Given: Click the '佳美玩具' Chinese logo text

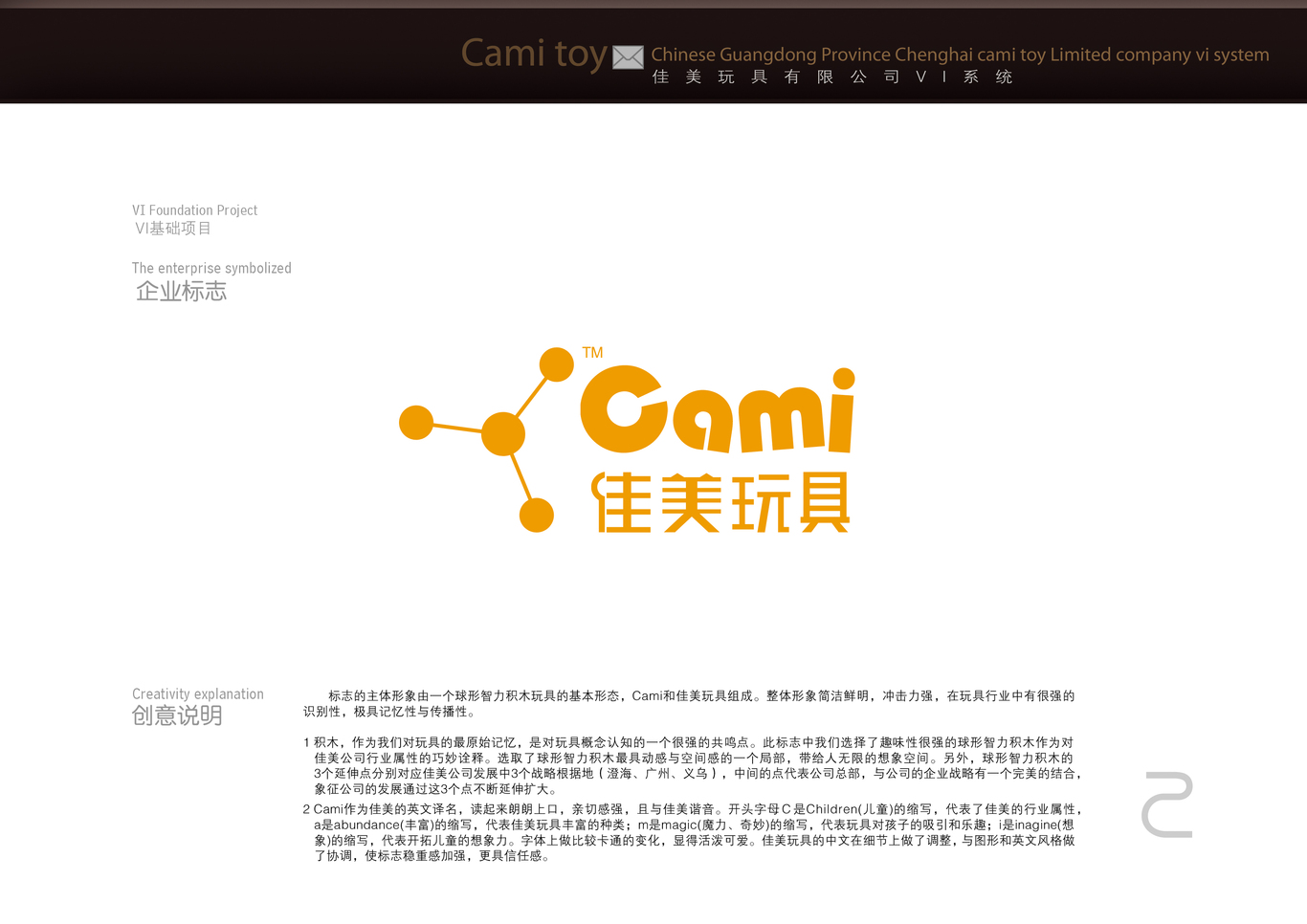Looking at the screenshot, I should click(720, 502).
